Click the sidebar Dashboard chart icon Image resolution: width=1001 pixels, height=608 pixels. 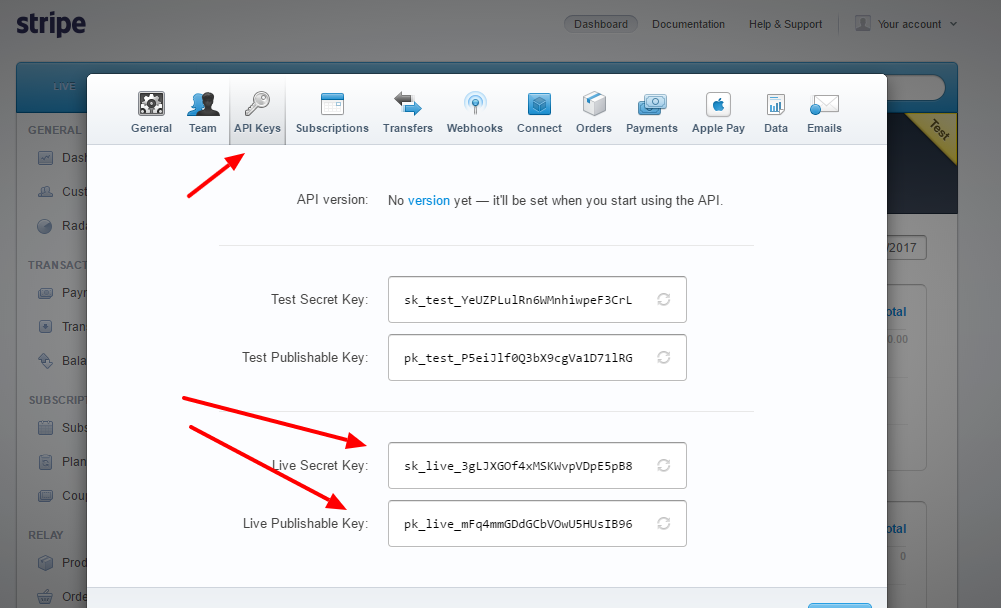[x=45, y=158]
